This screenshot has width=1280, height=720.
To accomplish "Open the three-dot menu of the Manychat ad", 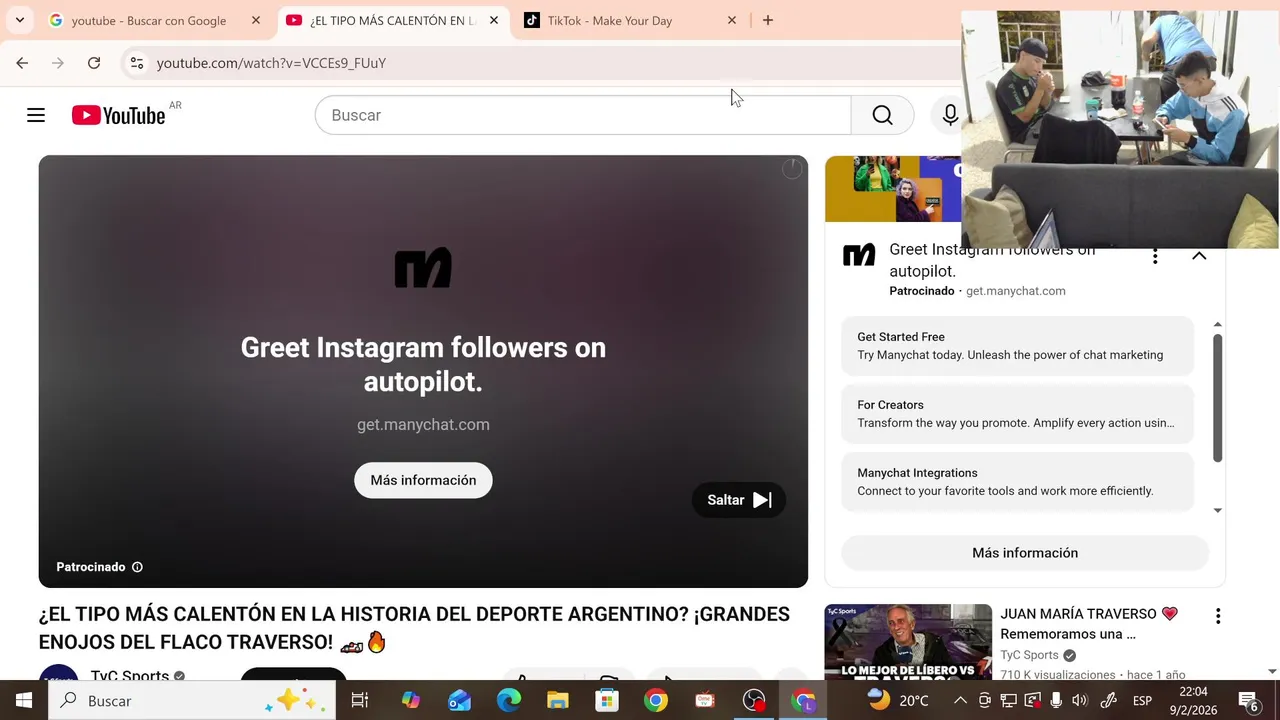I will [1155, 256].
